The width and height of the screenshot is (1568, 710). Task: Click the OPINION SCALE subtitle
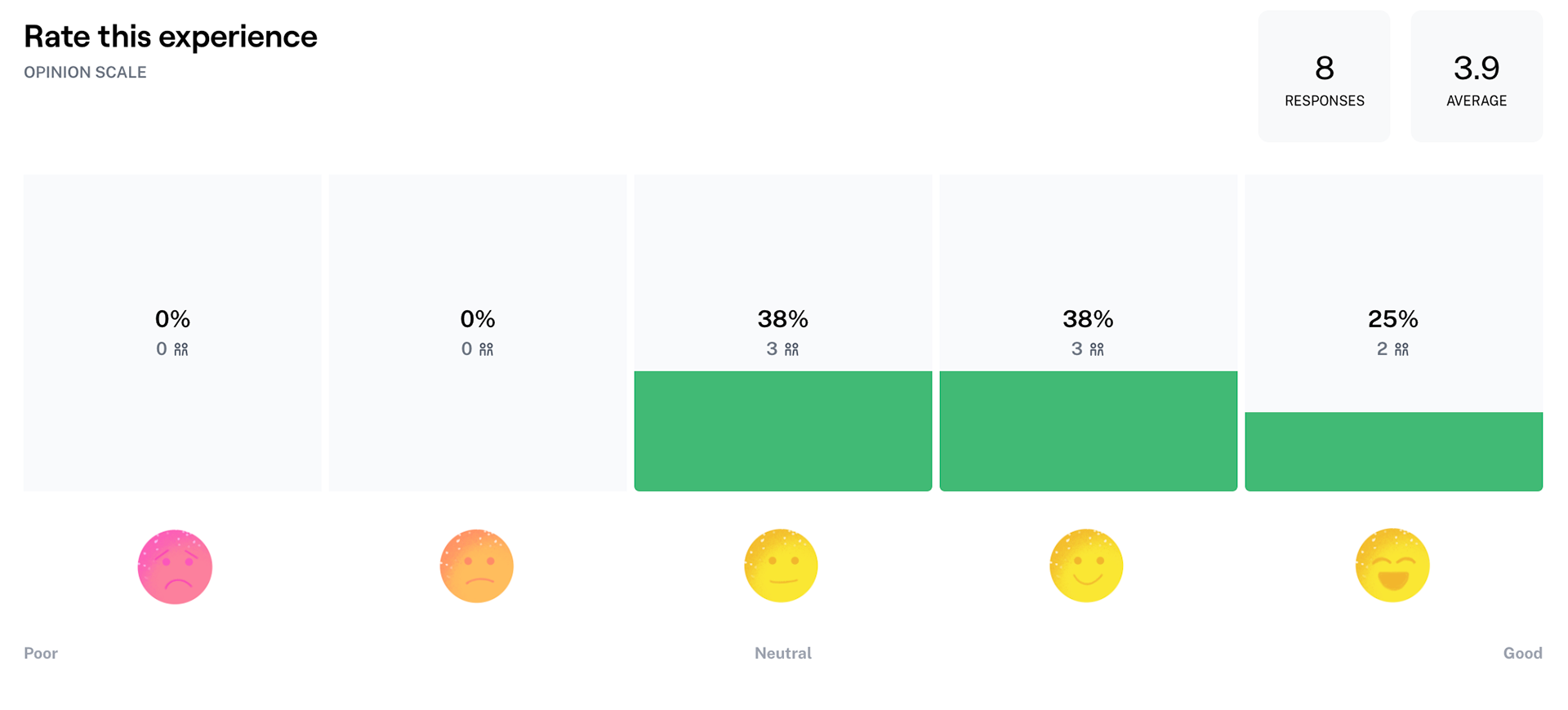[85, 73]
